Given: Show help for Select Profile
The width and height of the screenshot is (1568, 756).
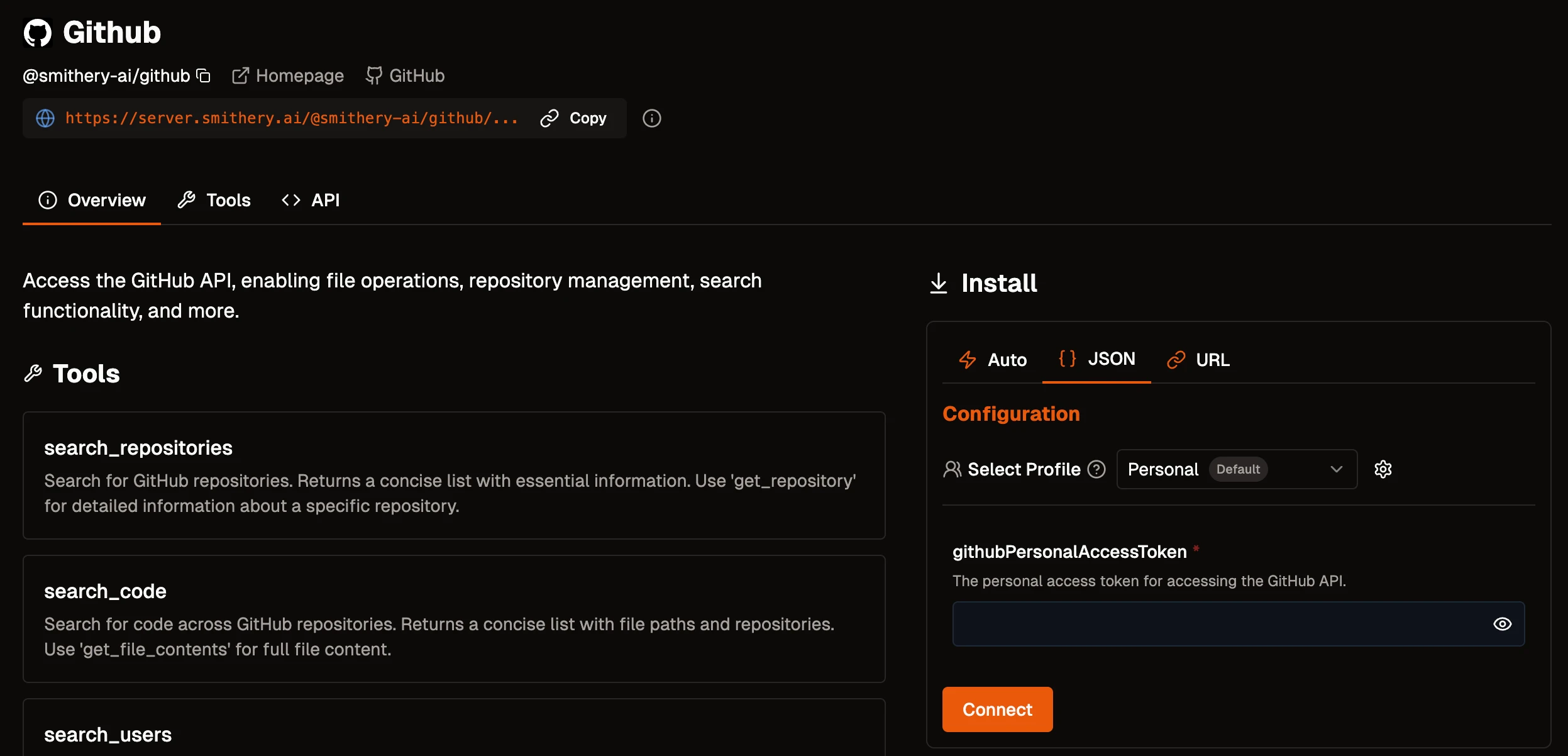Looking at the screenshot, I should (x=1096, y=469).
